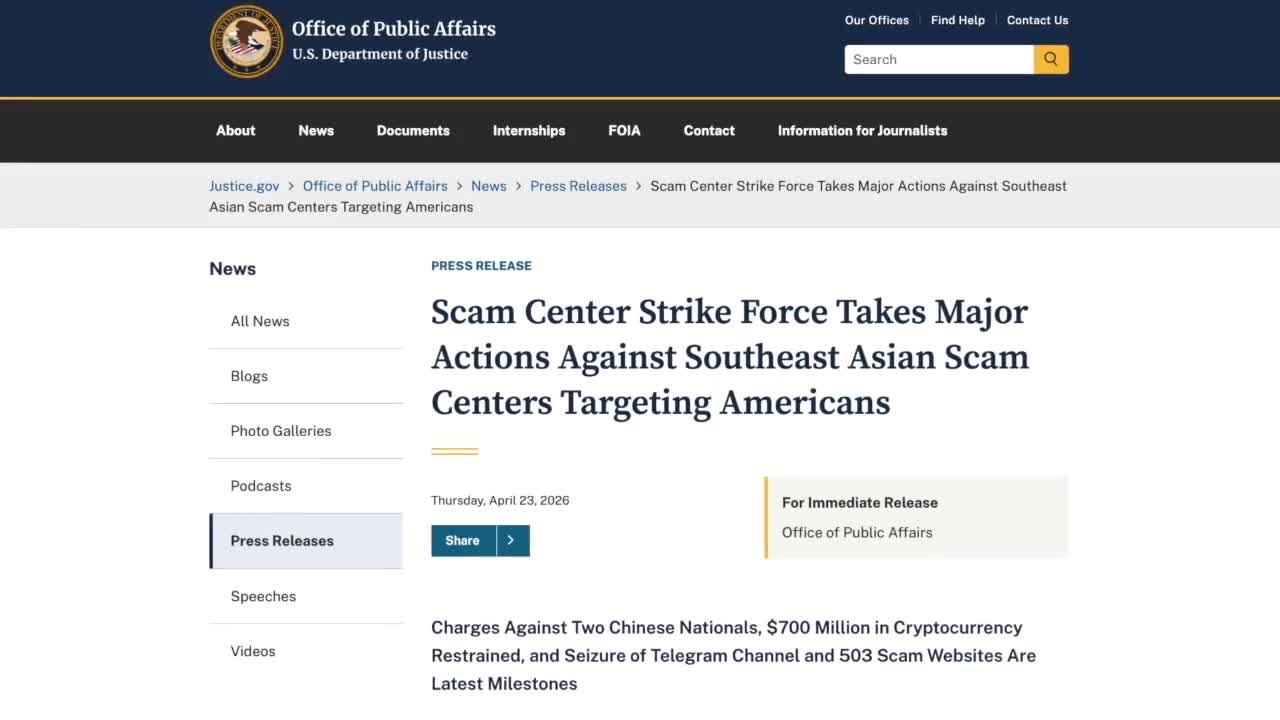Select FOIA in the navigation bar

[624, 130]
